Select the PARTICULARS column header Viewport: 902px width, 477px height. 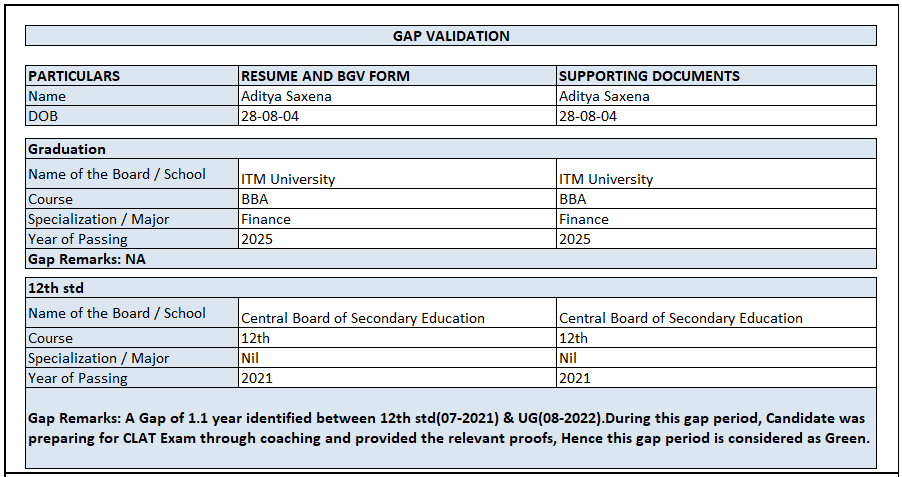(74, 76)
